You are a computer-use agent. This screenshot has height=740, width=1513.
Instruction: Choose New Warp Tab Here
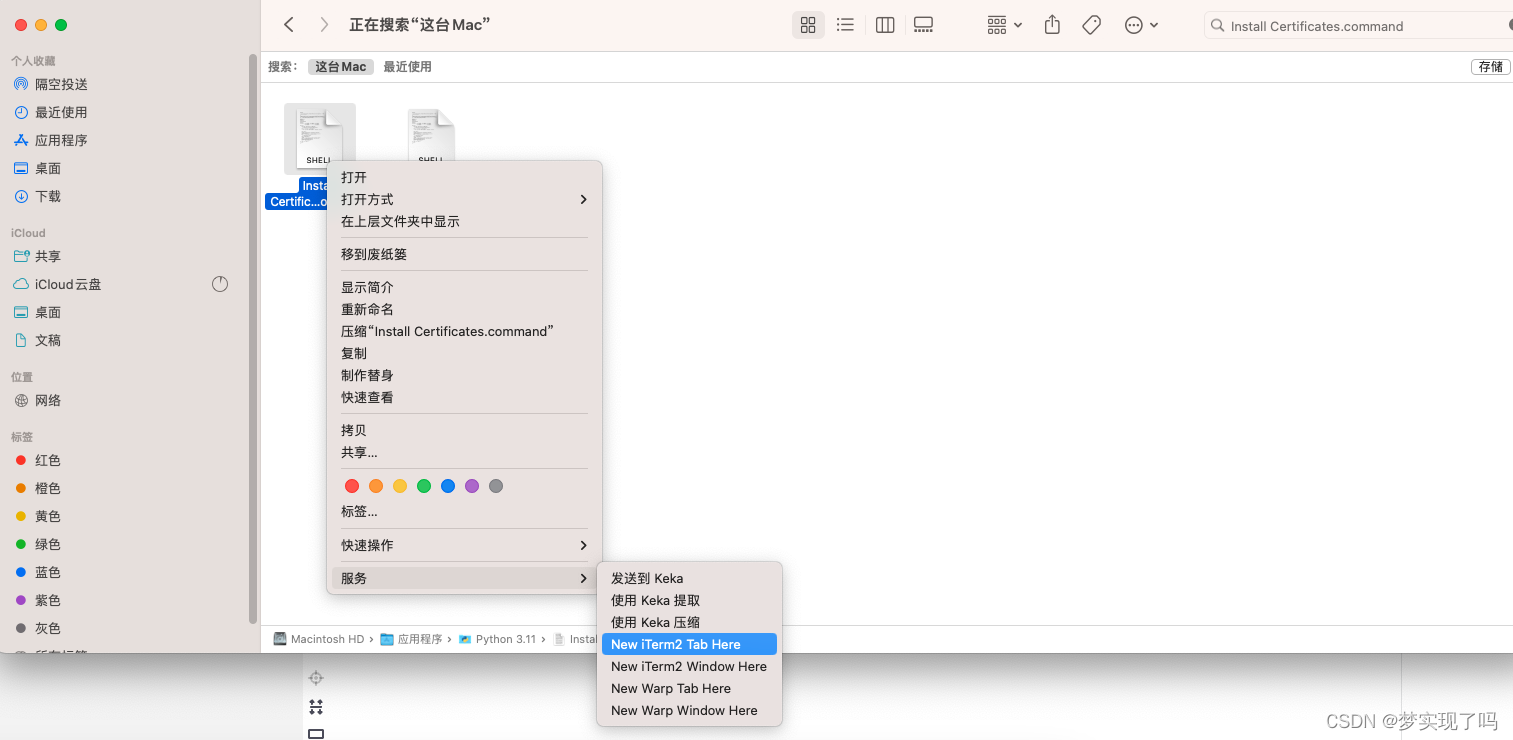[689, 688]
